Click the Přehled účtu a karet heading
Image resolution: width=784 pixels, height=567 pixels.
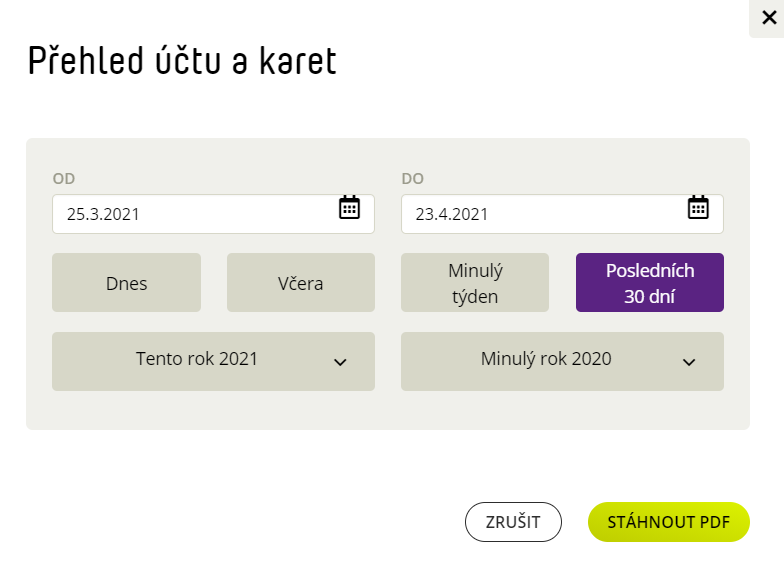coord(182,60)
